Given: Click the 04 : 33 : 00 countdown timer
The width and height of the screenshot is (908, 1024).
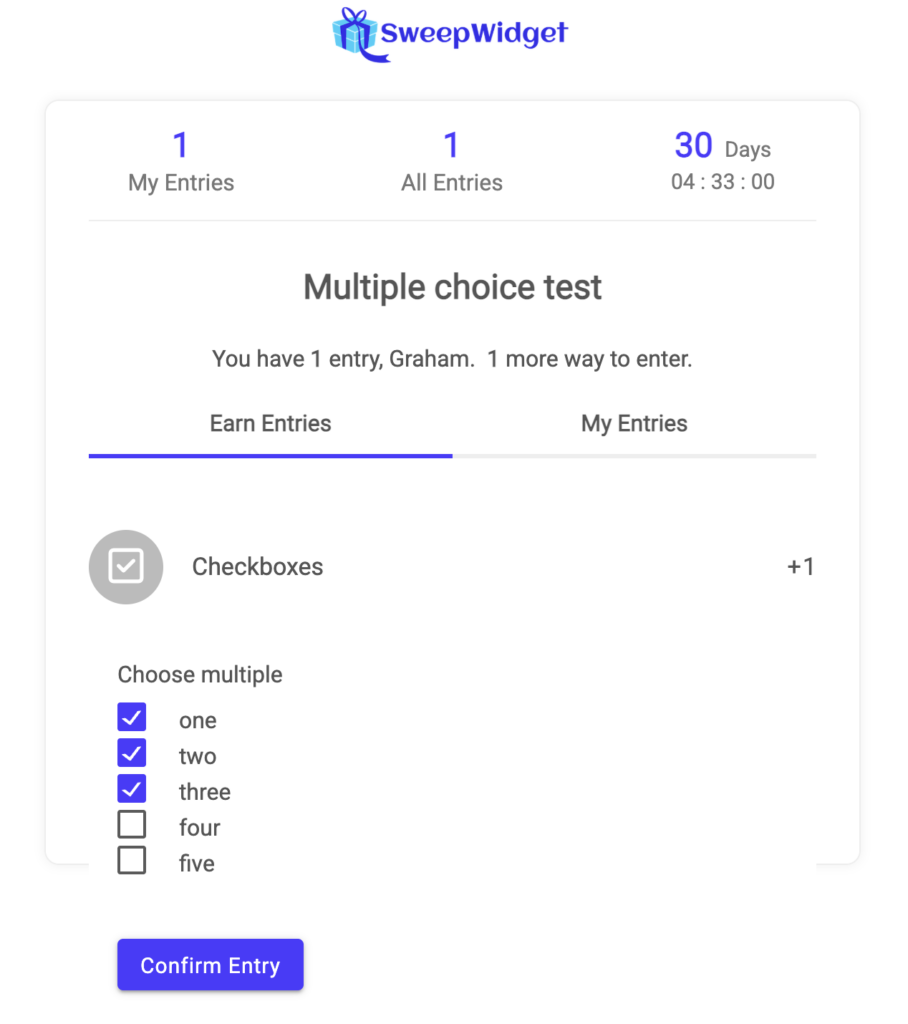Looking at the screenshot, I should tap(722, 182).
